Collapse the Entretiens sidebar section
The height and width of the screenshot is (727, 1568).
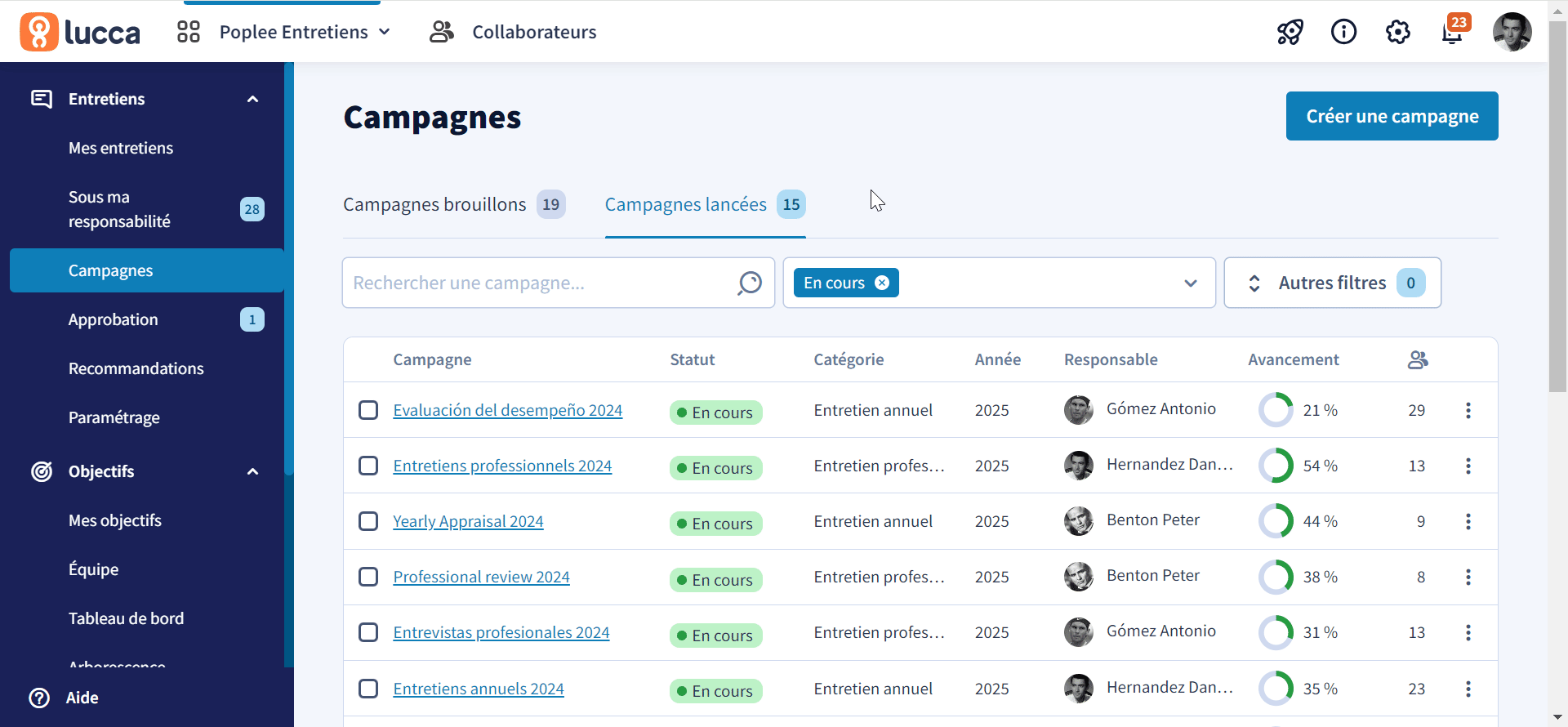coord(253,99)
